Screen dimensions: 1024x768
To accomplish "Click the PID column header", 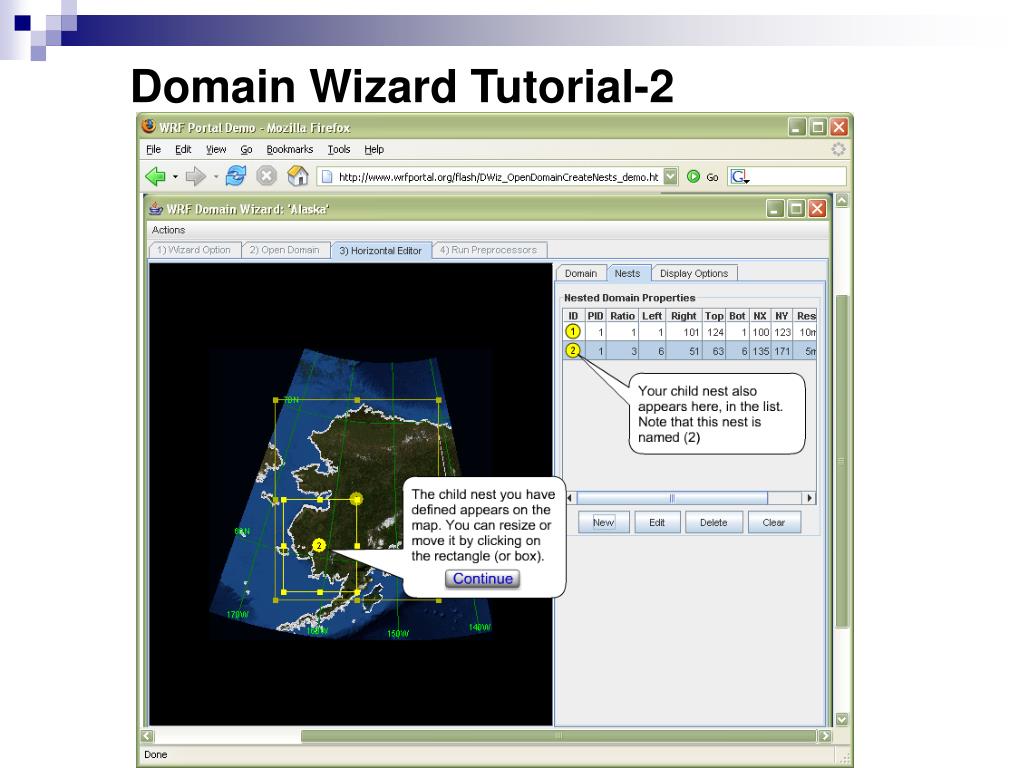I will 596,316.
